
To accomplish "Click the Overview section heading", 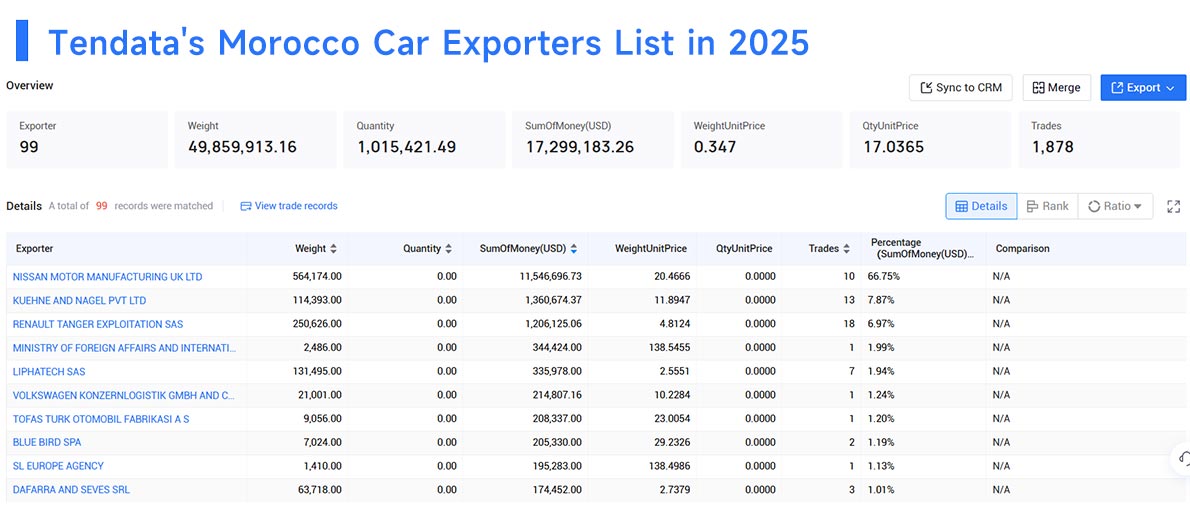I will click(x=30, y=86).
